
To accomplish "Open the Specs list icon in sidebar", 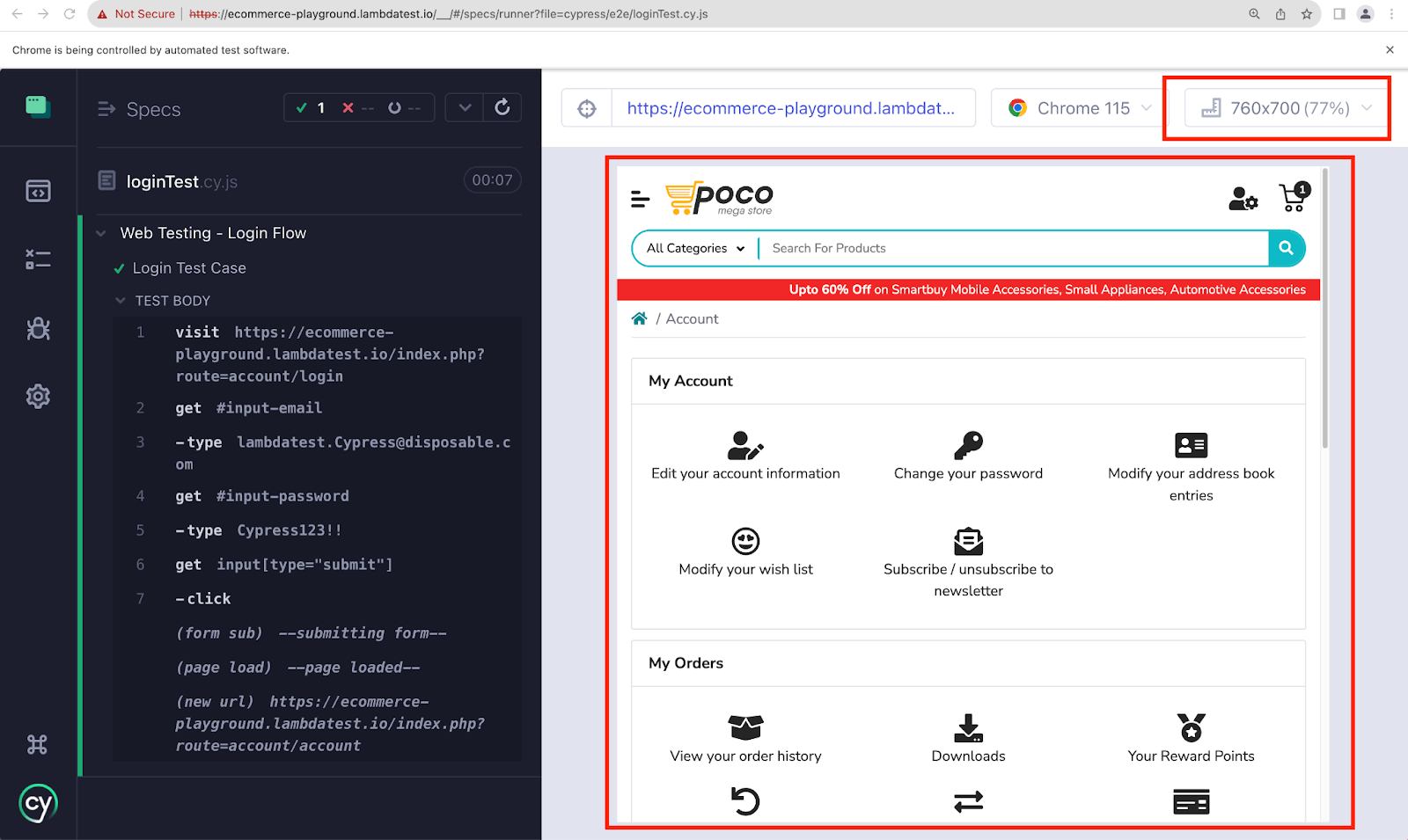I will pos(38,191).
